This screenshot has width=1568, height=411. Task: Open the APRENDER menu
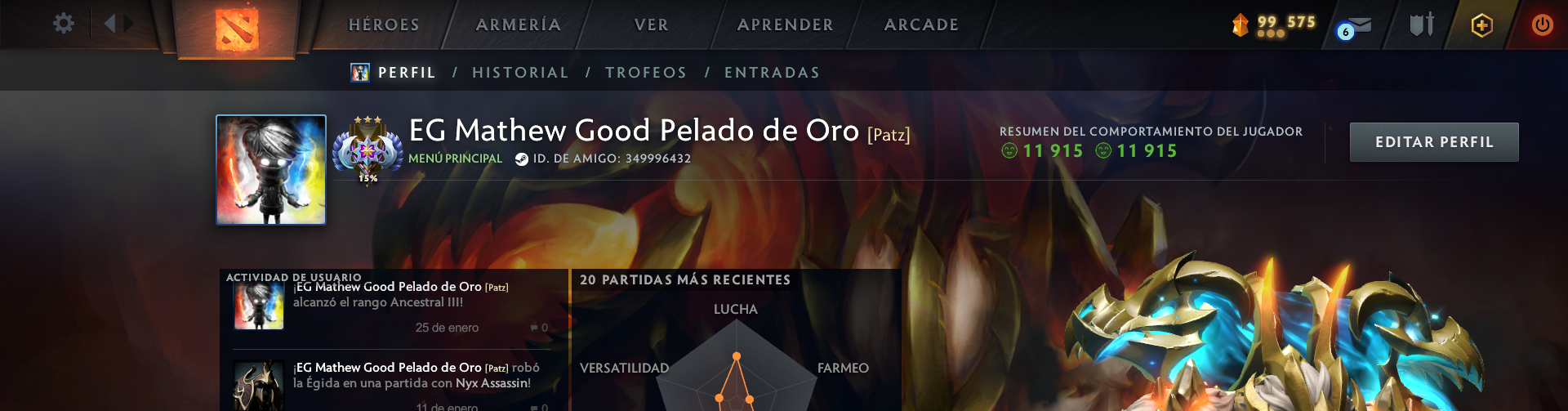point(786,25)
